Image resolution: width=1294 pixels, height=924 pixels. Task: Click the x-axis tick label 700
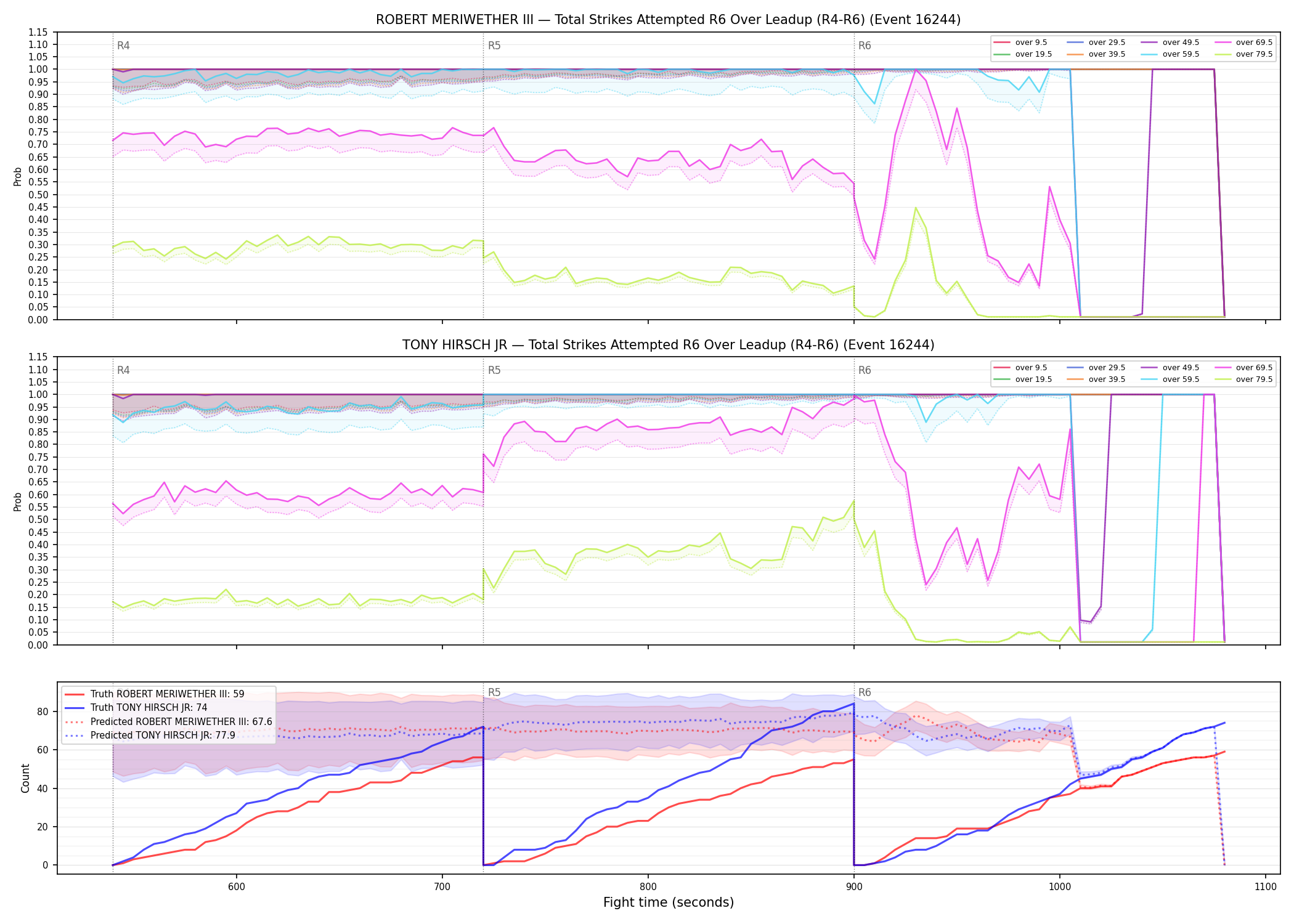(442, 886)
